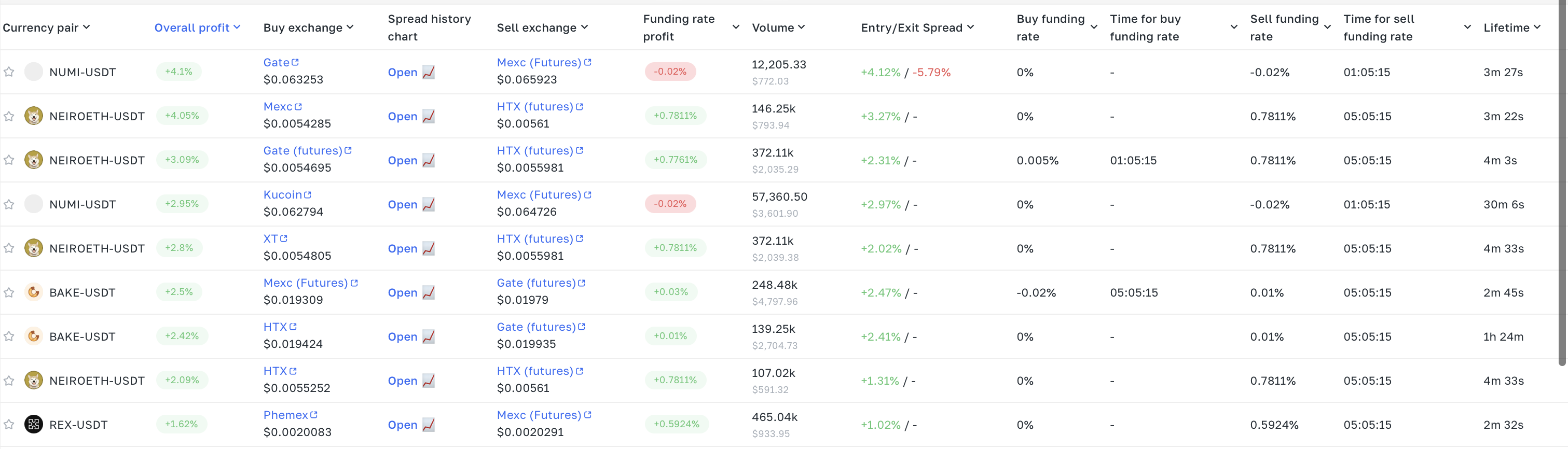1568x449 pixels.
Task: Open external link icon next to Phemex
Action: (x=314, y=415)
